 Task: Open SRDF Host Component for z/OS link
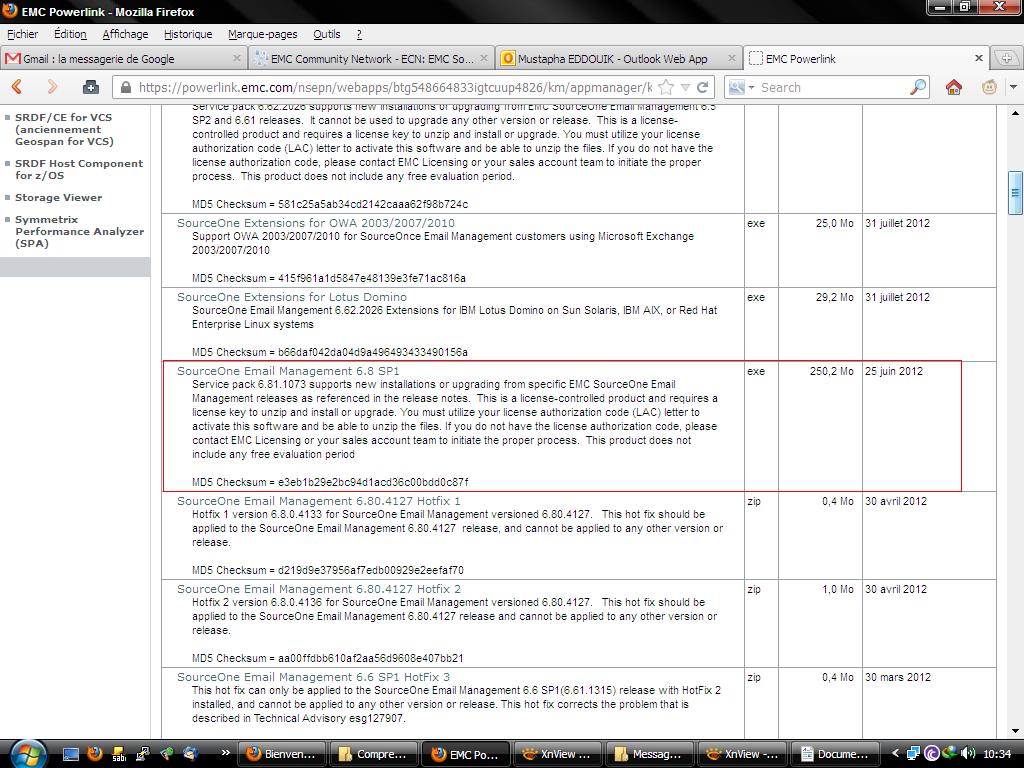(x=79, y=169)
